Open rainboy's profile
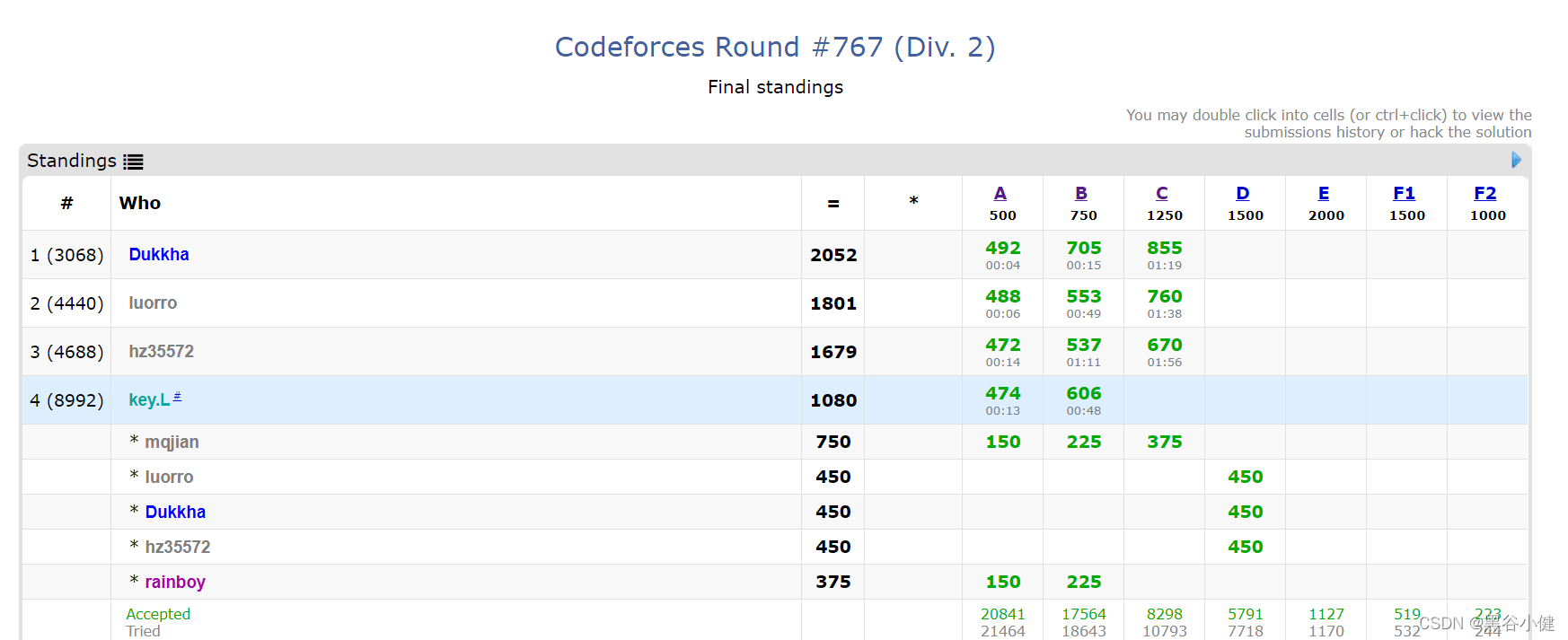1568x640 pixels. pos(175,582)
